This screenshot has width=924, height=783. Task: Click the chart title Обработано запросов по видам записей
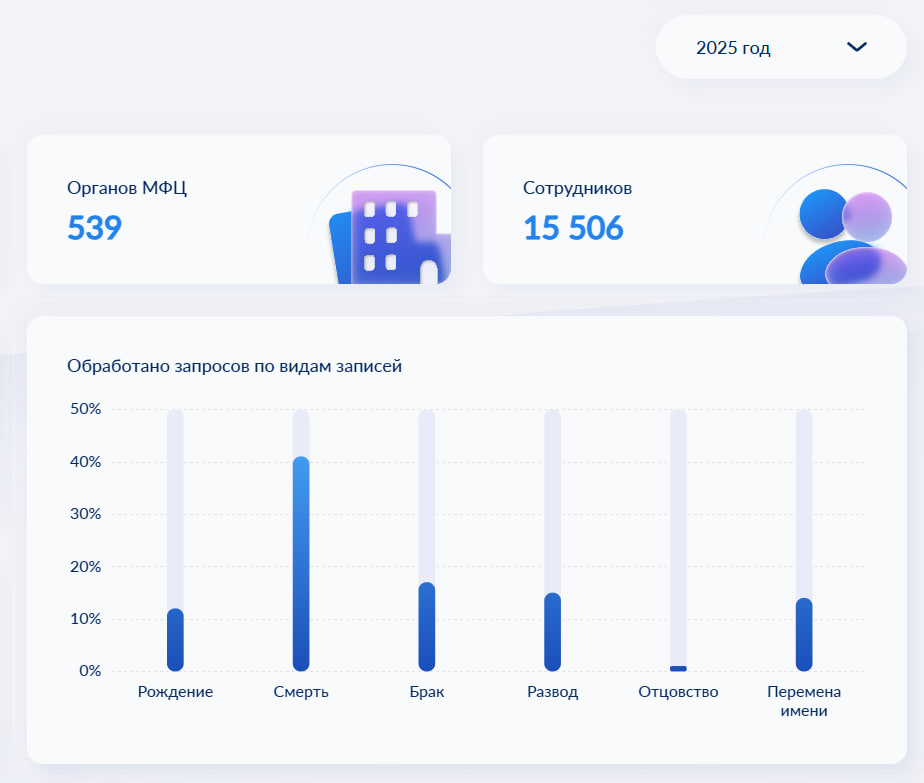tap(235, 366)
